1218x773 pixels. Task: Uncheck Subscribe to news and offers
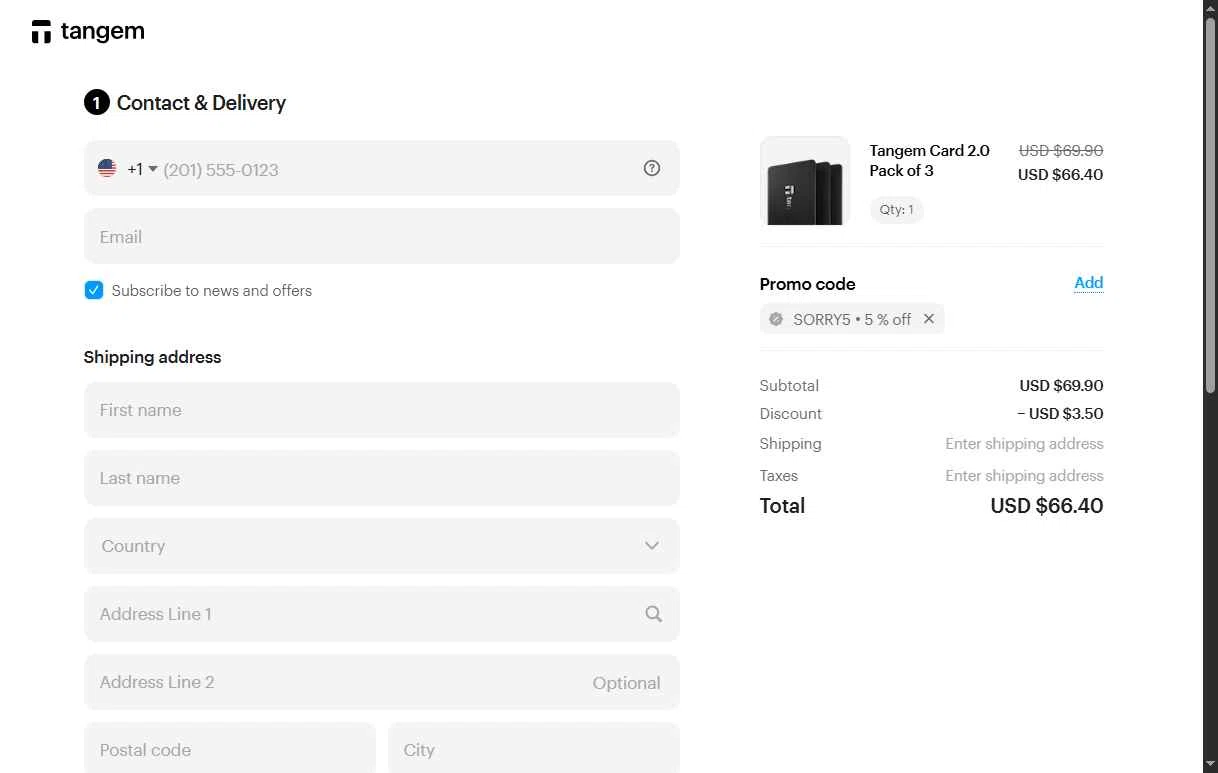click(x=94, y=290)
